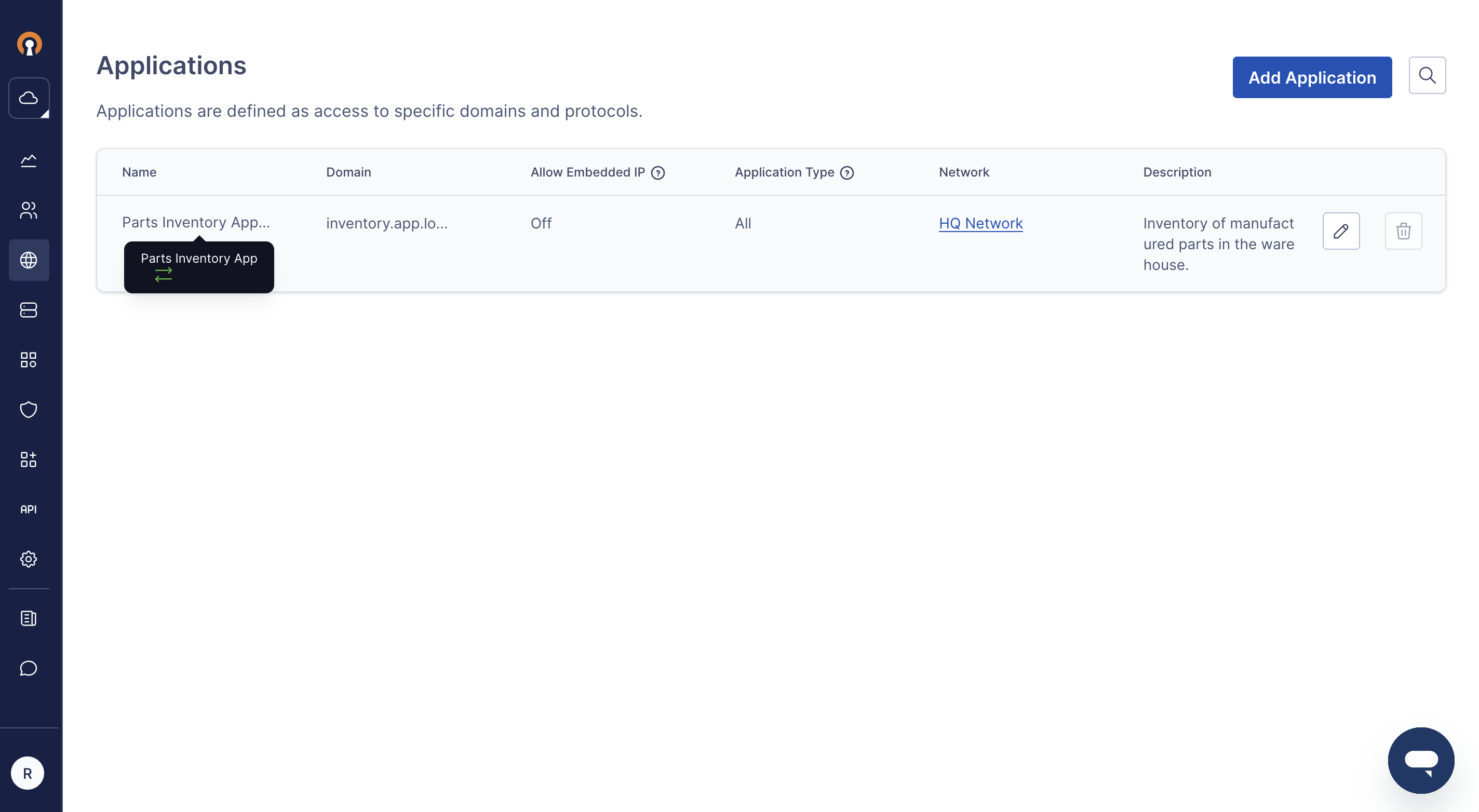Open the Status insights chart icon
This screenshot has height=812, width=1479.
[29, 160]
